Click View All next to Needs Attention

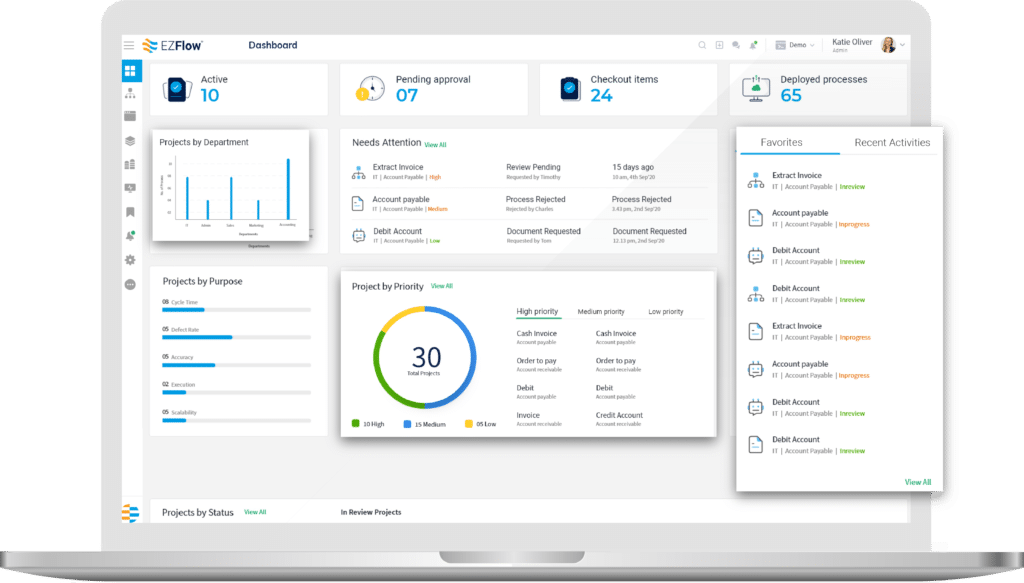(436, 145)
